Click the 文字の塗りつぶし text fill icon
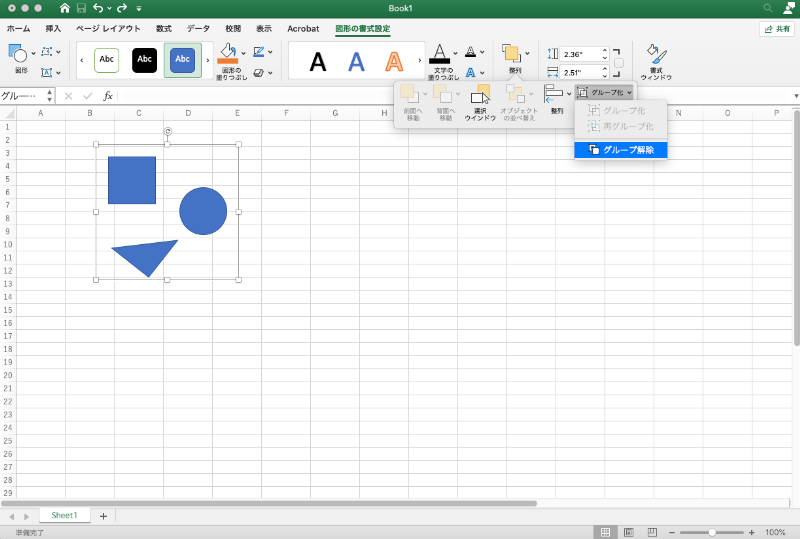 (439, 54)
